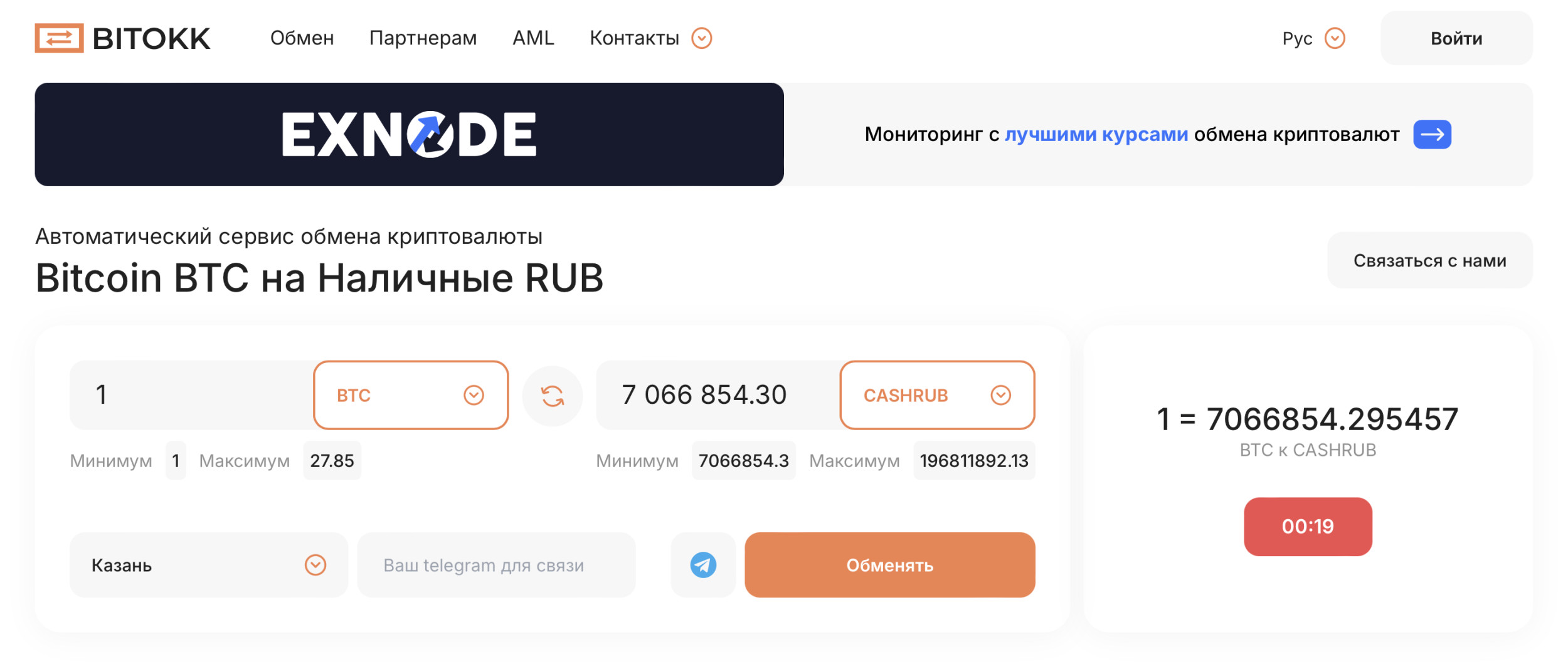This screenshot has width=1568, height=664.
Task: Click the swap currencies icon
Action: 553,396
